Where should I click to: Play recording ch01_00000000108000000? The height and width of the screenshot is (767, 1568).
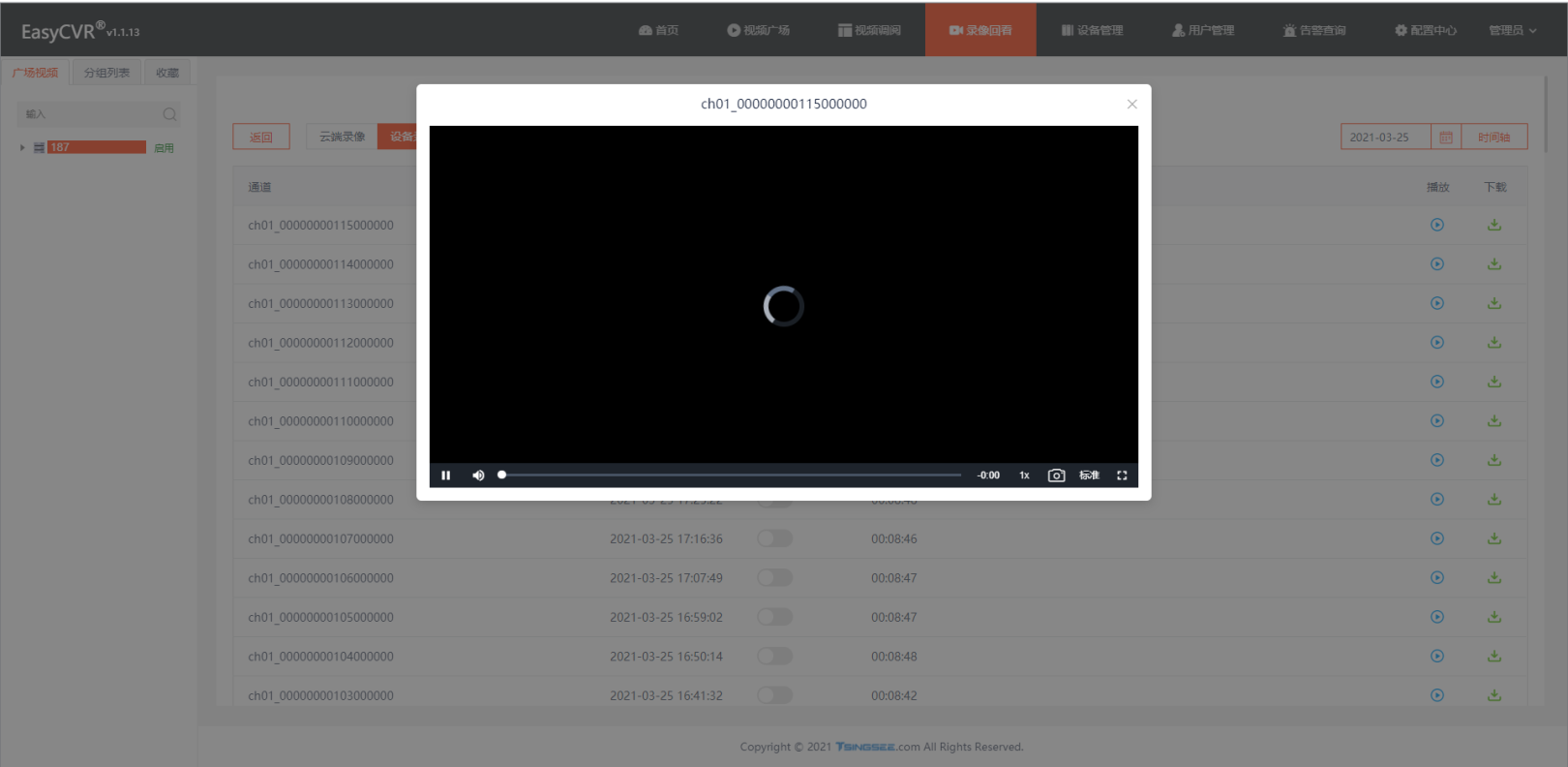(x=1437, y=499)
